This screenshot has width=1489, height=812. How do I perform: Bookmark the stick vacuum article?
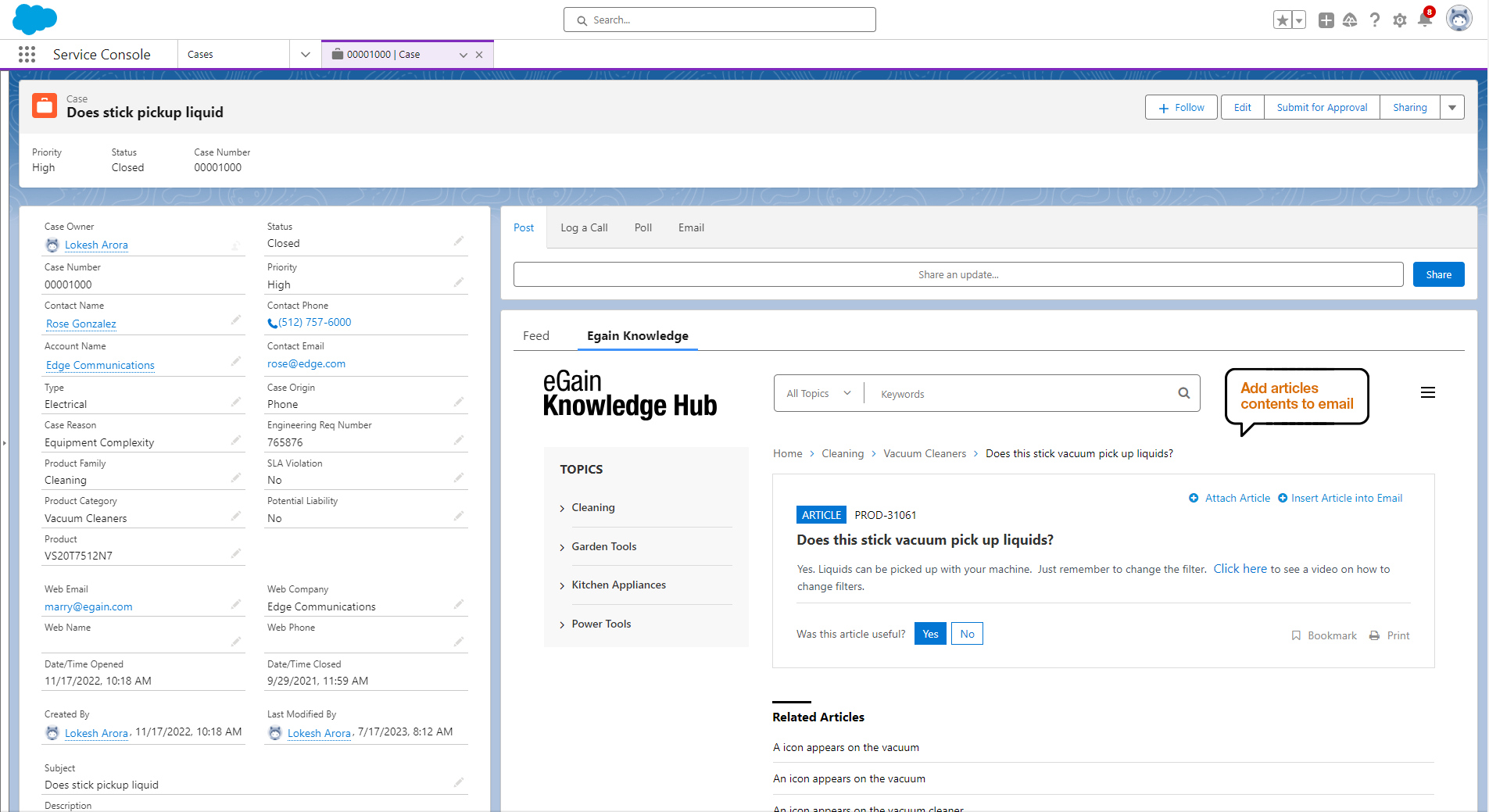pos(1324,635)
